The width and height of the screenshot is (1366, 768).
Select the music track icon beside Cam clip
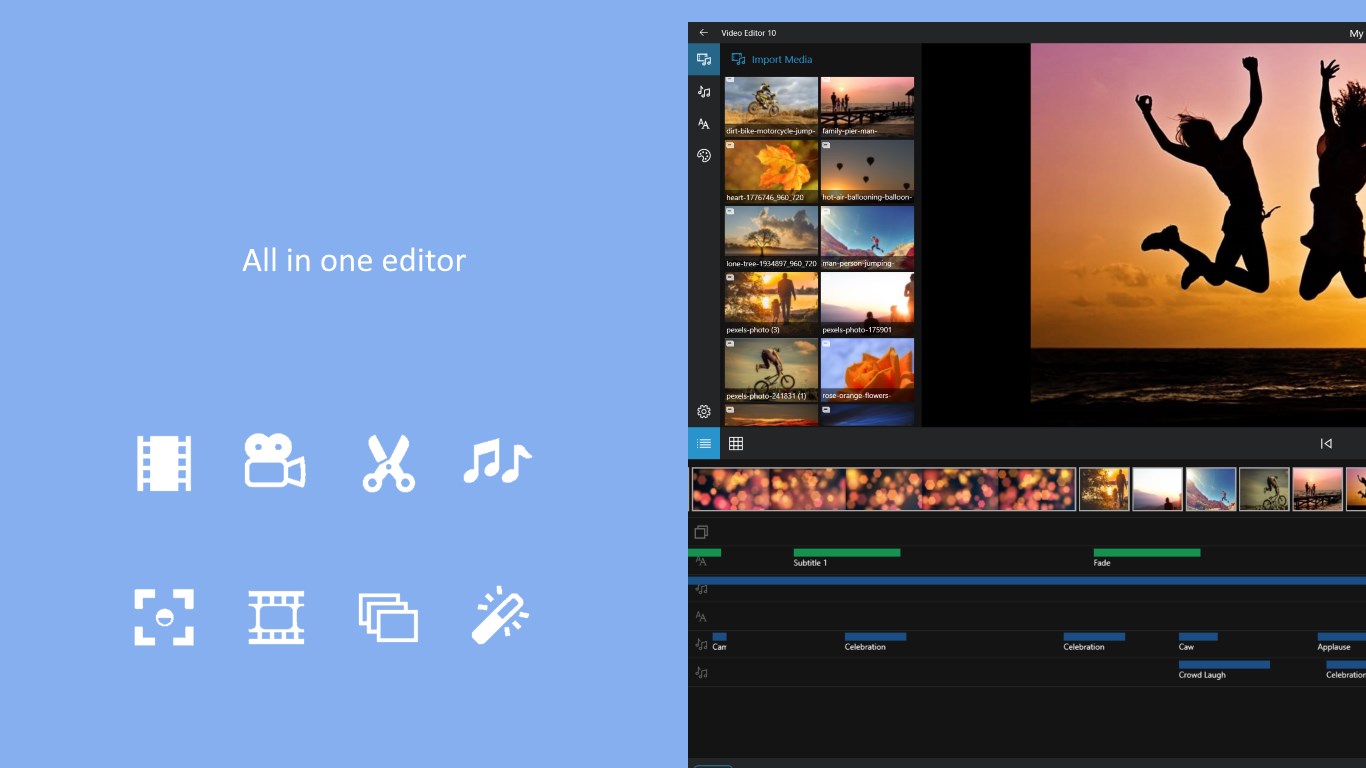click(701, 645)
